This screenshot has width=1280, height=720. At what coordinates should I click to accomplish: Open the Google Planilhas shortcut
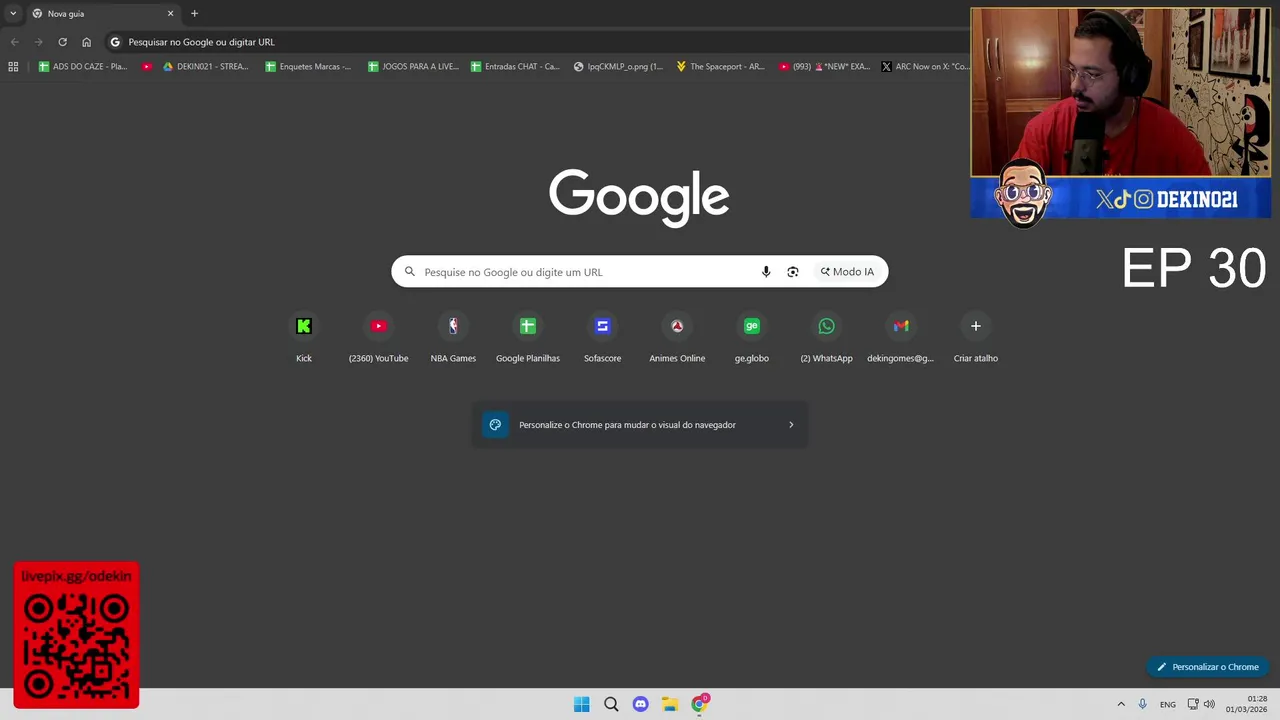(528, 338)
